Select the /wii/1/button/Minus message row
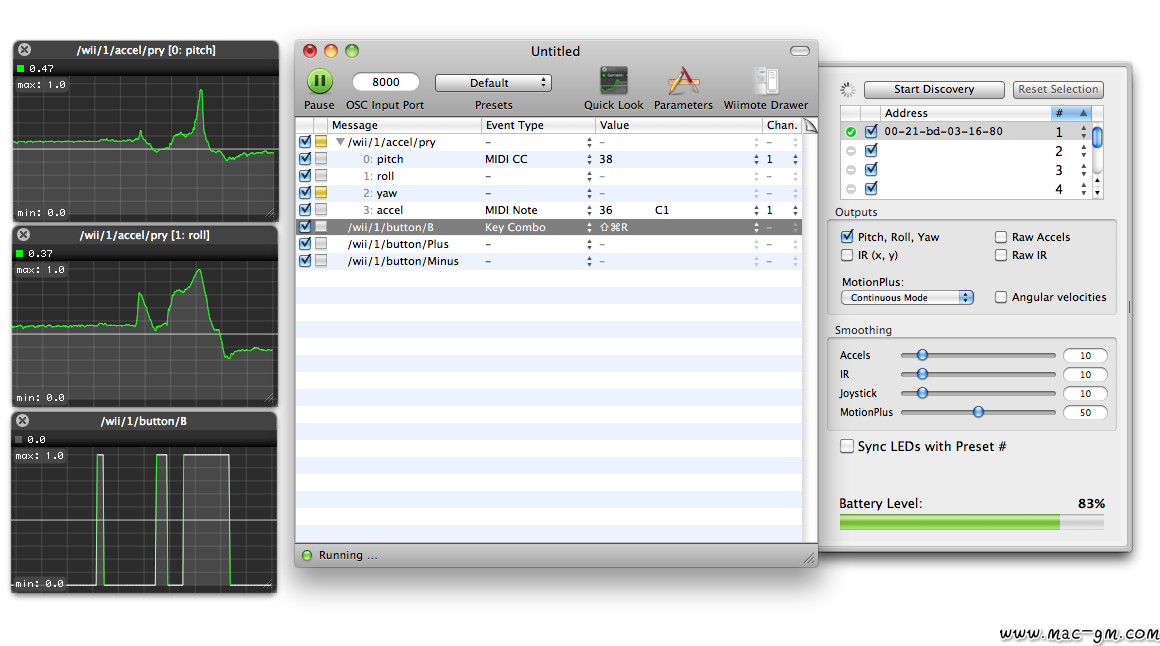The height and width of the screenshot is (646, 1160). (549, 261)
